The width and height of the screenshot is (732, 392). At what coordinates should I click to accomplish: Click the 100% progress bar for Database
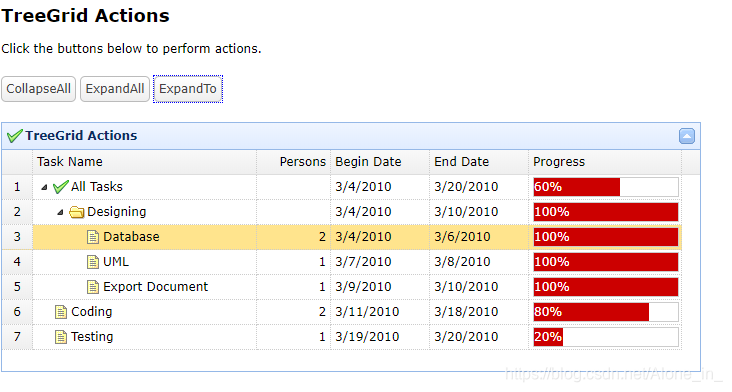pos(606,237)
